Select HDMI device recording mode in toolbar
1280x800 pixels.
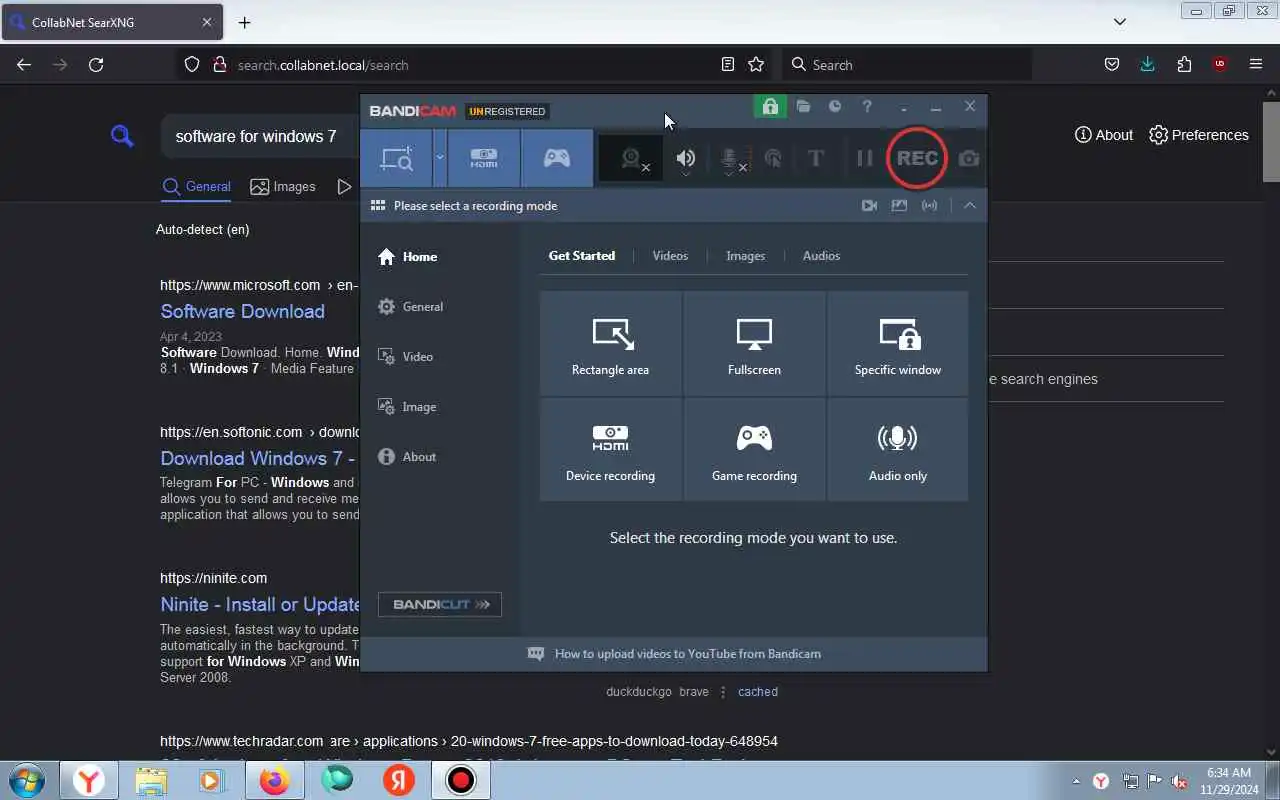pos(484,158)
